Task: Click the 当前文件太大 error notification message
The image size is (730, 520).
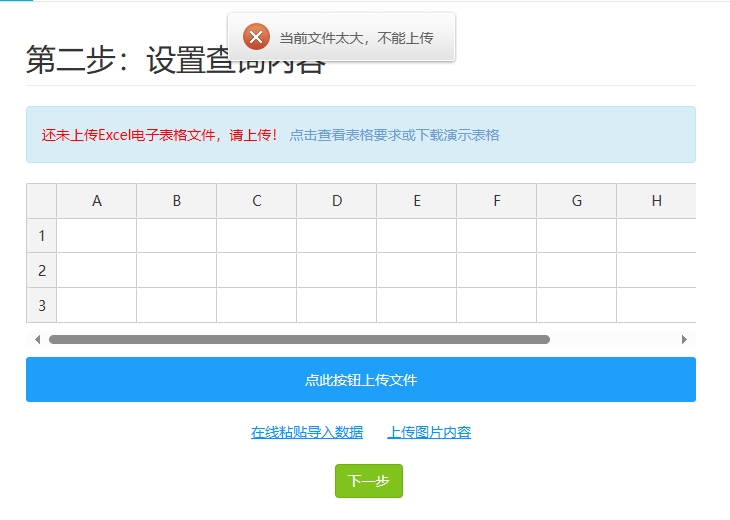Action: tap(356, 38)
